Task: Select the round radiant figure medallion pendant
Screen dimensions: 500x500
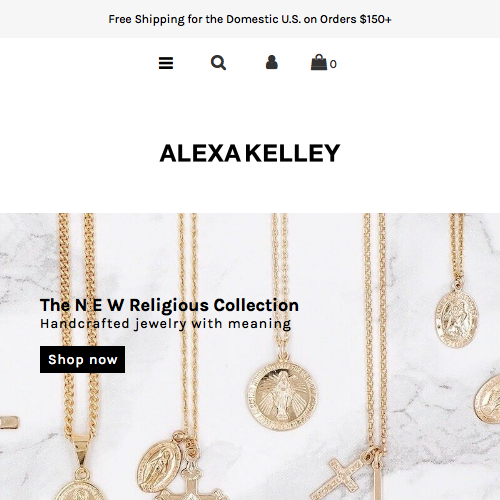Action: pos(282,395)
